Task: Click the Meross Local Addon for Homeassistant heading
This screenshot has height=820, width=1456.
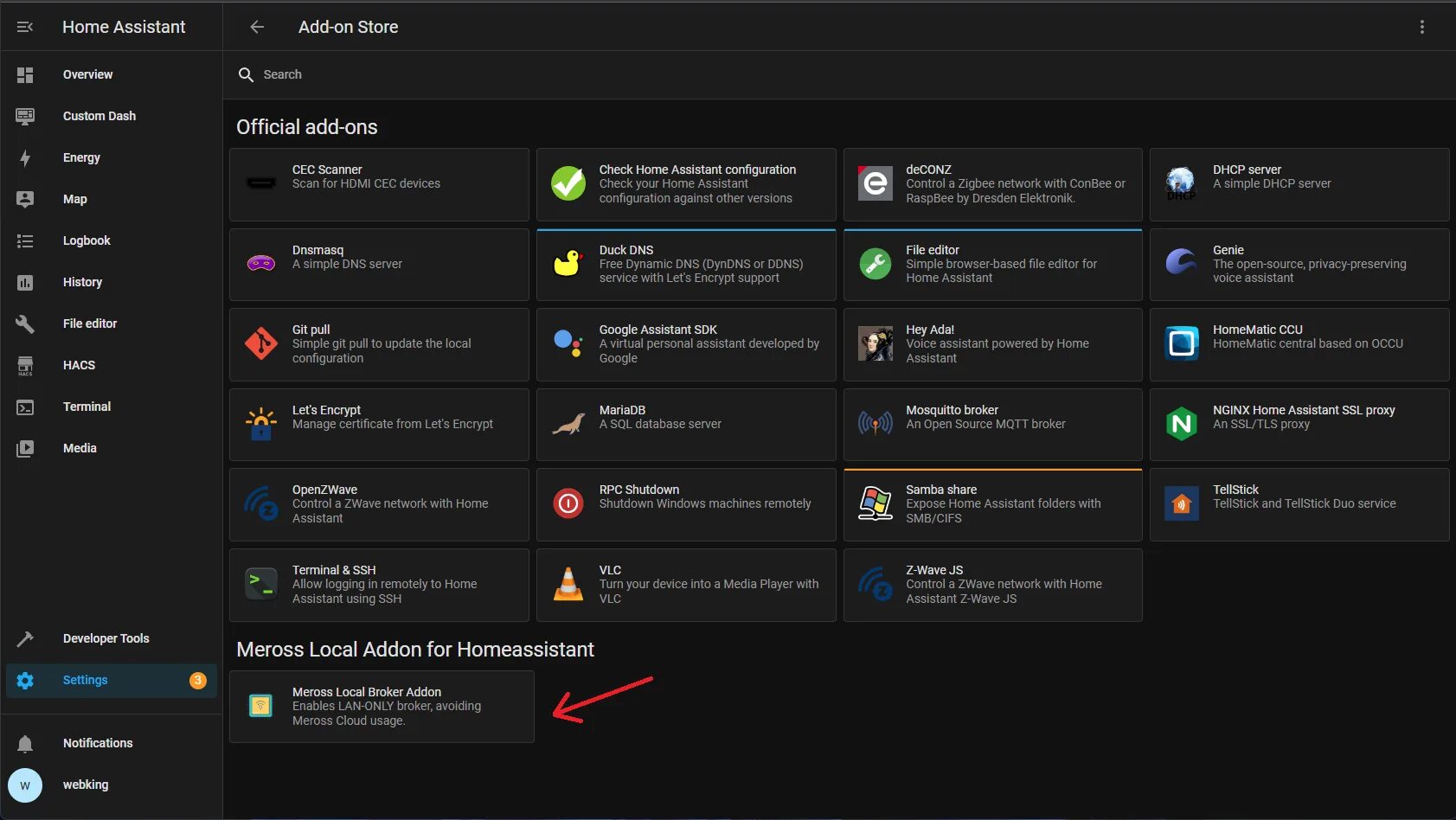Action: [x=415, y=650]
